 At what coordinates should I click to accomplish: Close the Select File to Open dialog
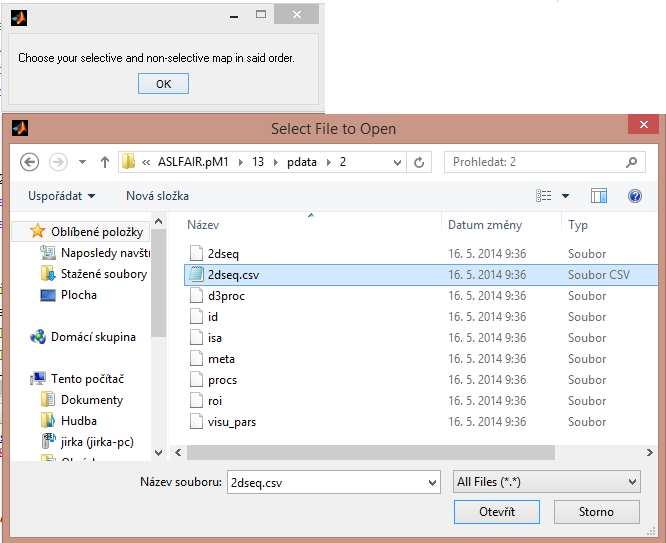tap(643, 124)
